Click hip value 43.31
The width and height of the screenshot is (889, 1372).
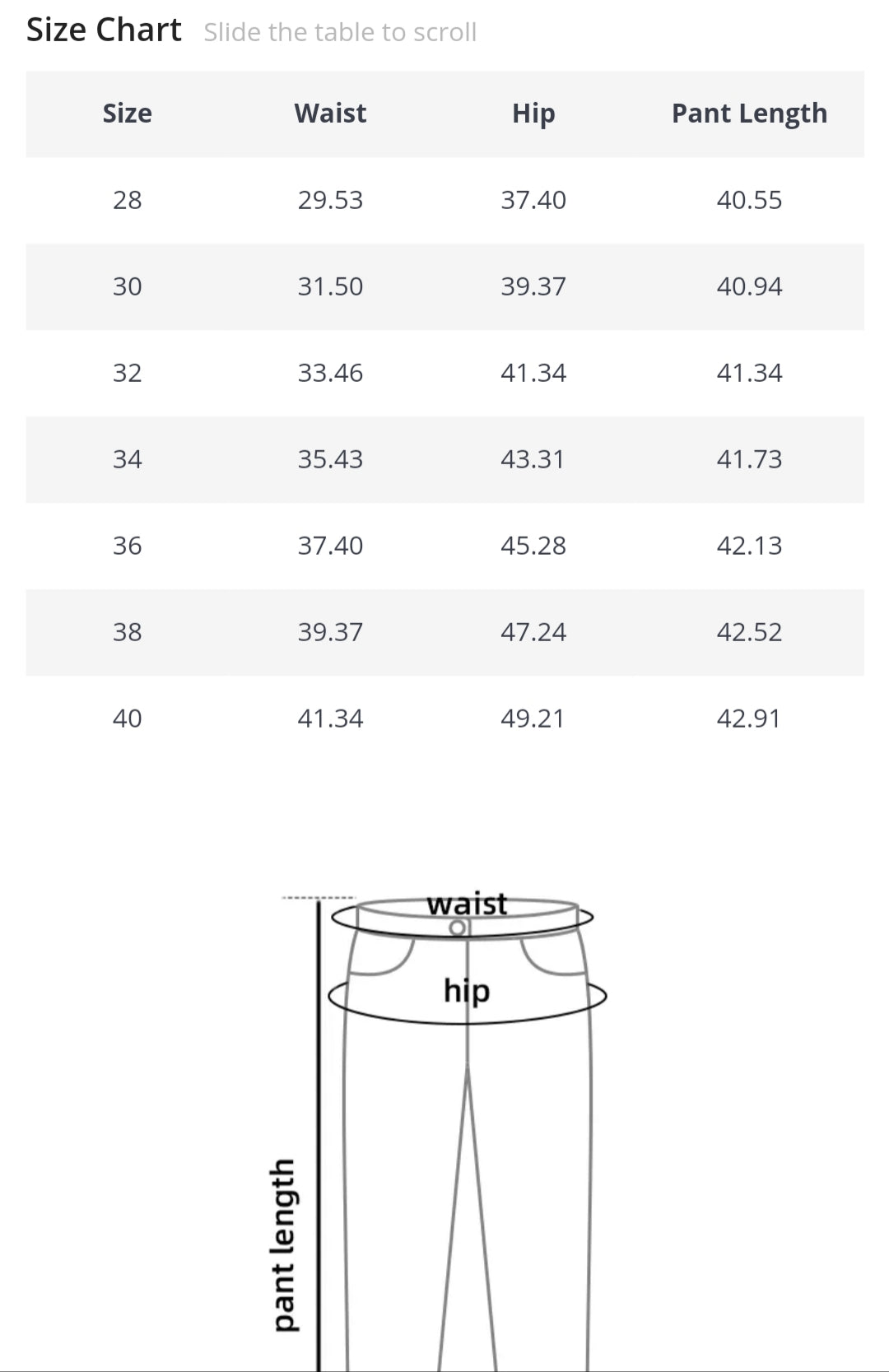click(533, 459)
